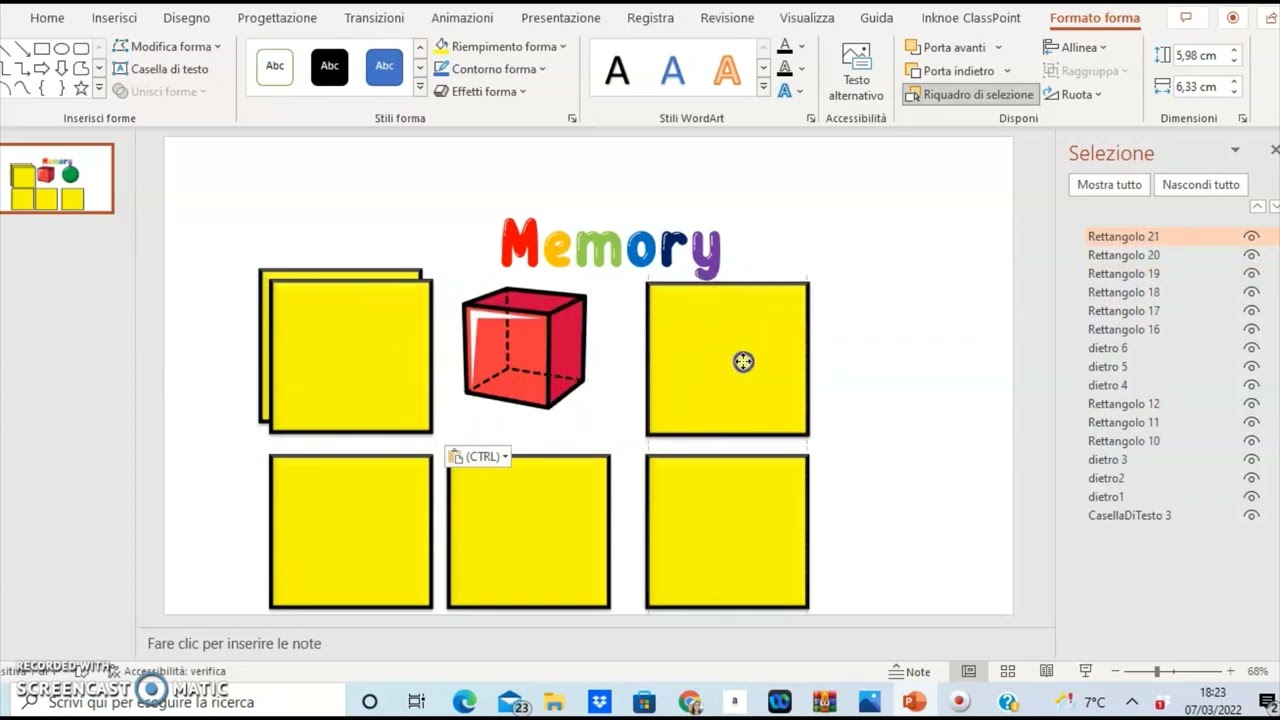Expand the shape styles gallery
Viewport: 1280px width, 720px height.
pos(420,88)
